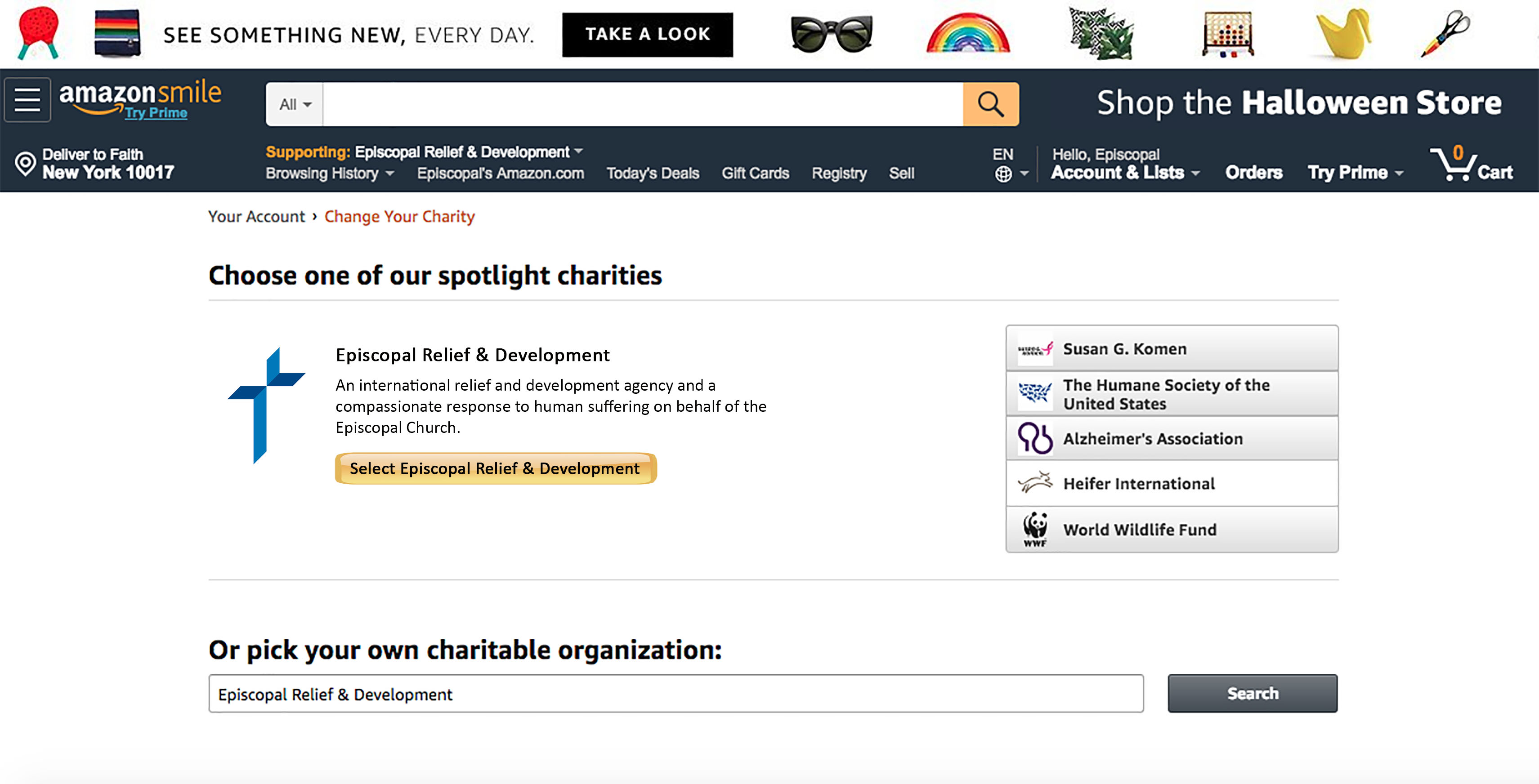This screenshot has width=1539, height=784.
Task: Click the patterned pillows image in banner
Action: (x=1101, y=34)
